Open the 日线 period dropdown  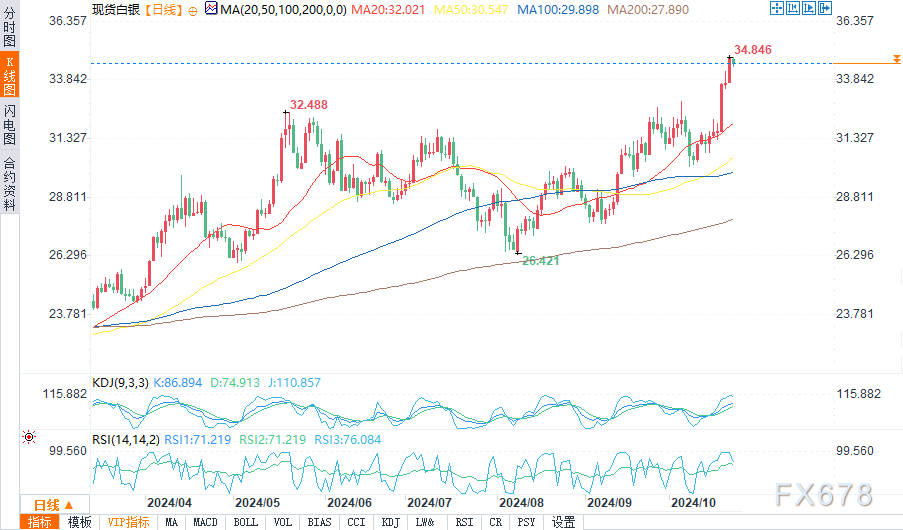(54, 505)
